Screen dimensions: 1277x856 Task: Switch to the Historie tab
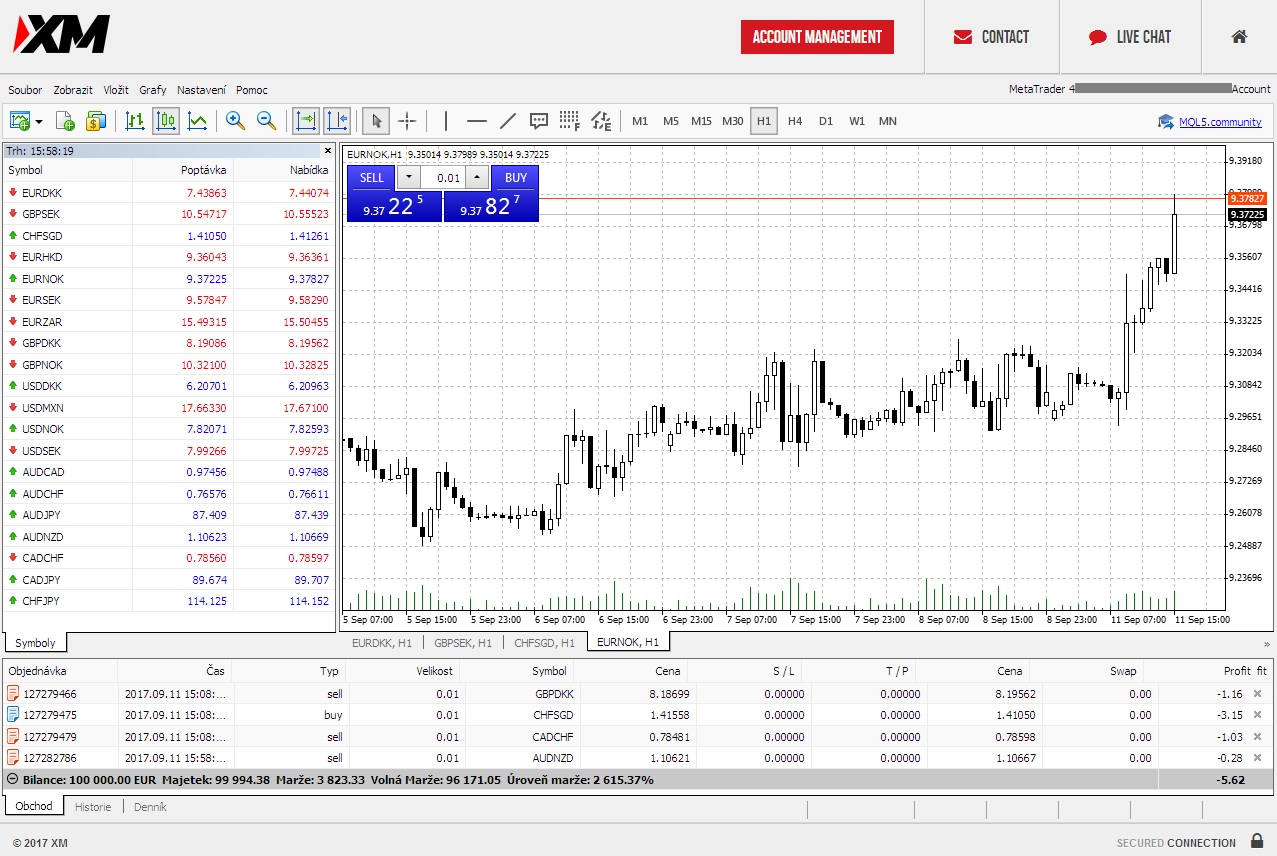[x=92, y=807]
